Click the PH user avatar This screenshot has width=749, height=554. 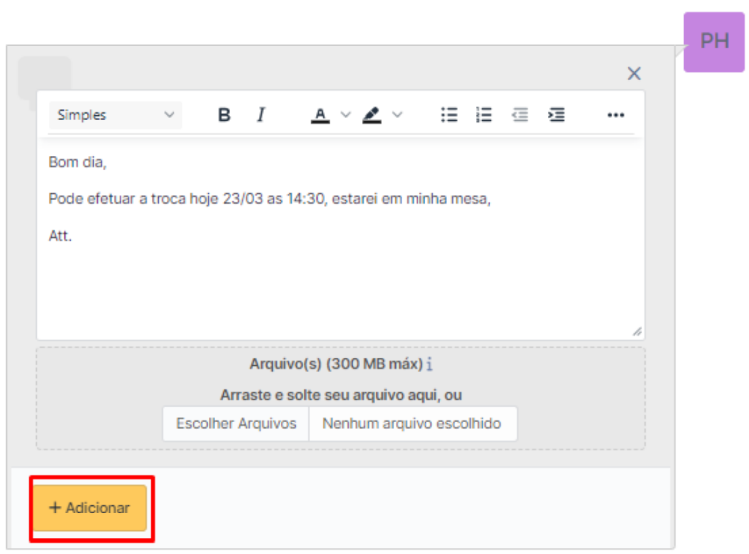(714, 41)
